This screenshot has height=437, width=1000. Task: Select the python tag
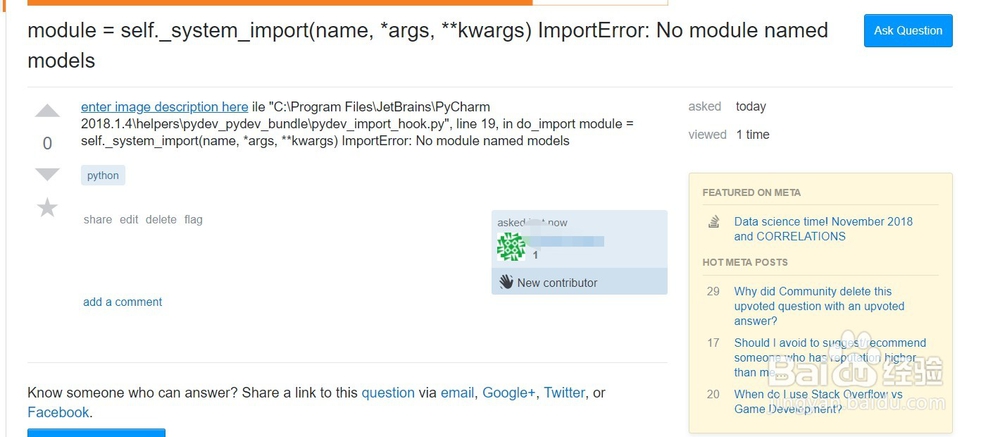point(103,175)
